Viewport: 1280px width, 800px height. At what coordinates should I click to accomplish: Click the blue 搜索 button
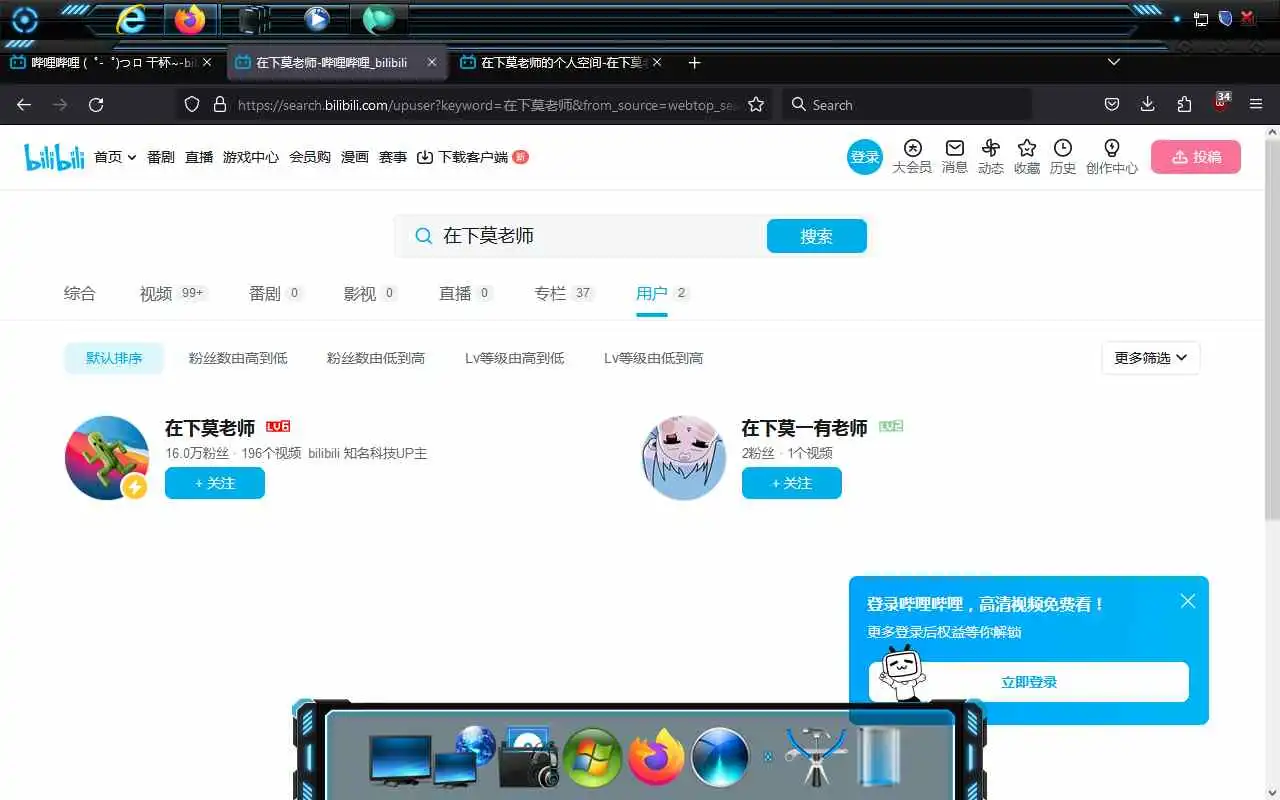click(816, 236)
